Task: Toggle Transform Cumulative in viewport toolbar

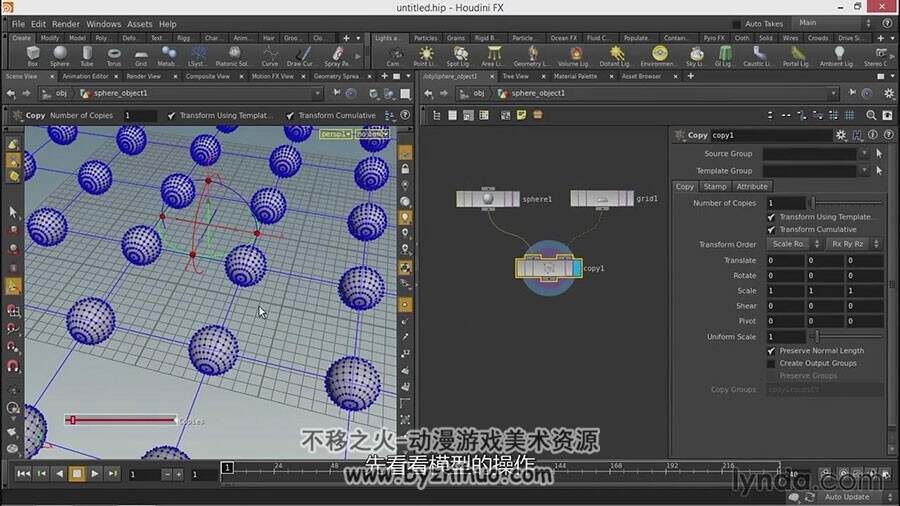Action: [290, 116]
